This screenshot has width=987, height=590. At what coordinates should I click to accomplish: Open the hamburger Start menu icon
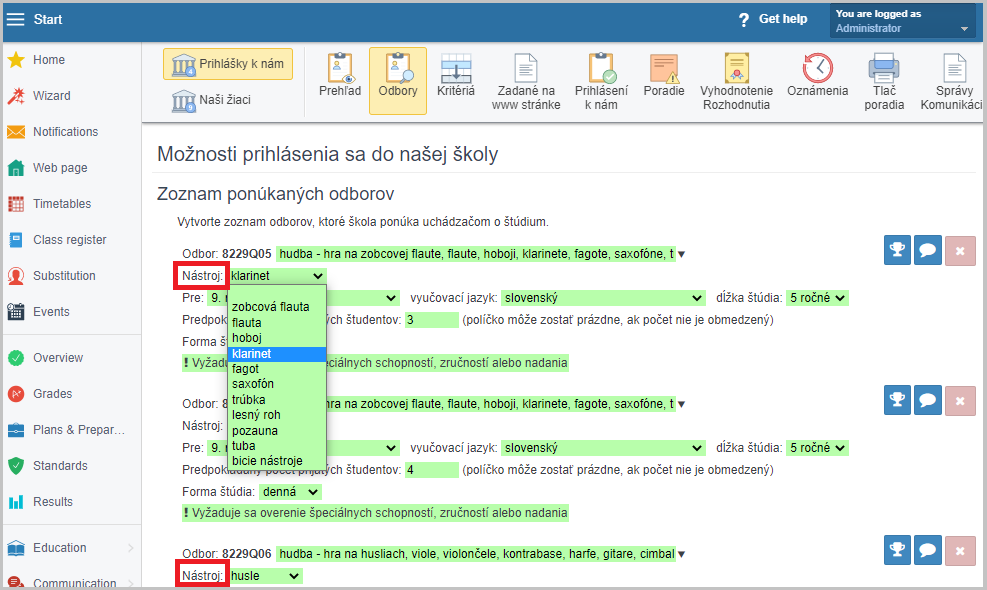(x=15, y=20)
